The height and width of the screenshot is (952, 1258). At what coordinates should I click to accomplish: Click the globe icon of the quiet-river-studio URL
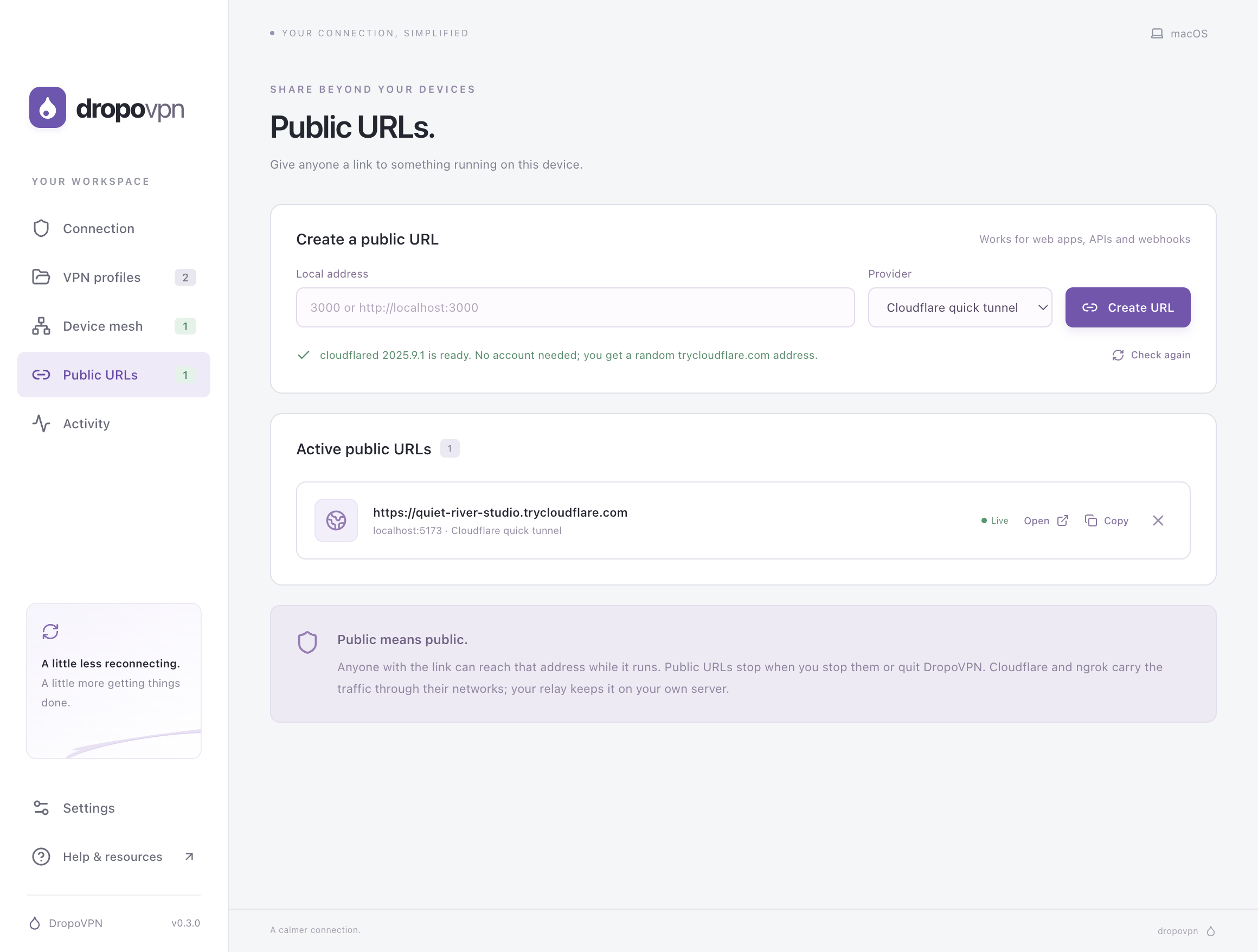tap(336, 520)
